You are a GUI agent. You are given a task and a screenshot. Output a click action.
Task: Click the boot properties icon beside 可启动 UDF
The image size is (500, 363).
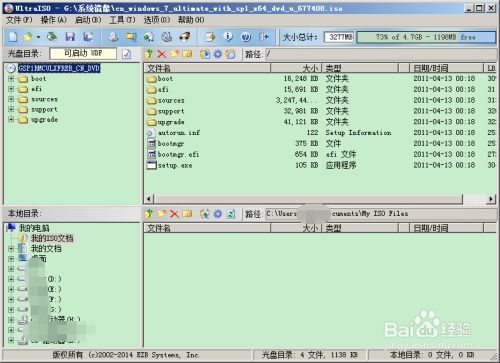click(126, 54)
